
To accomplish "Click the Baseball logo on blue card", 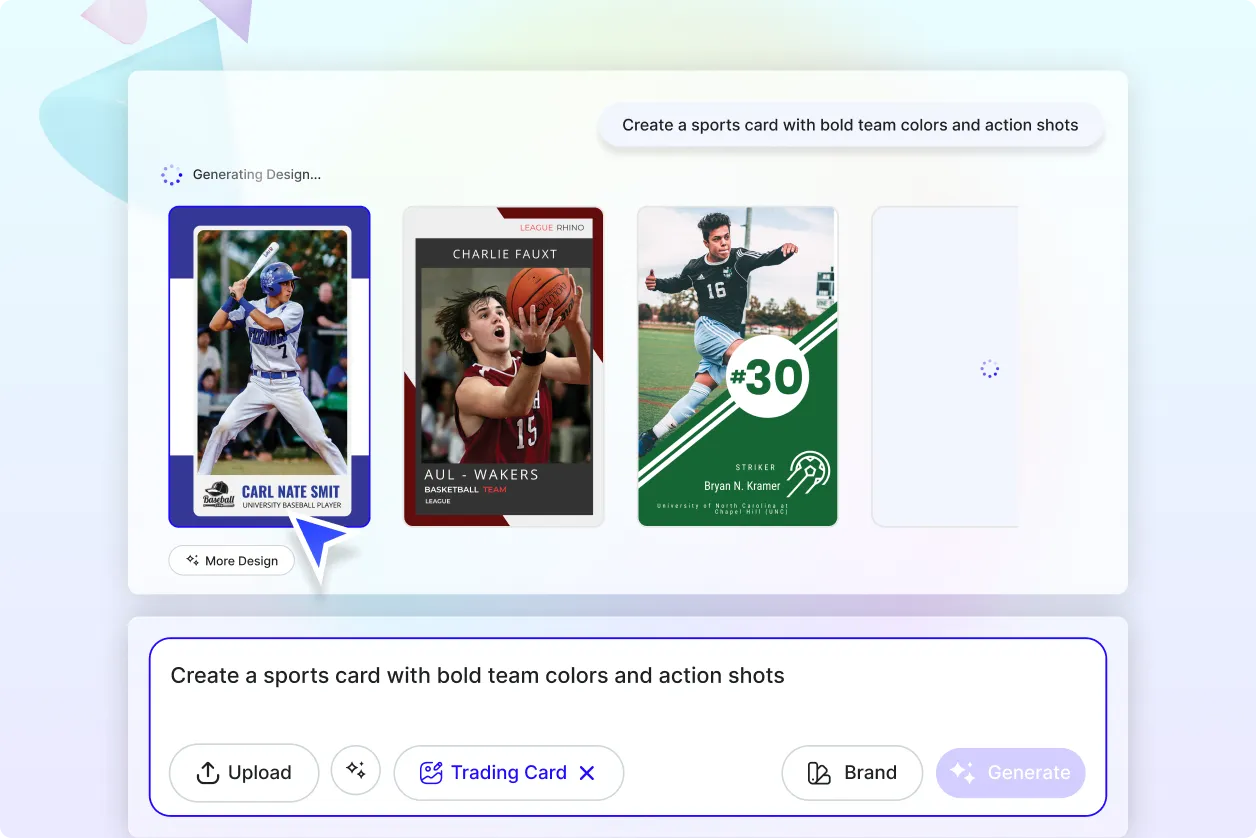I will coord(219,497).
